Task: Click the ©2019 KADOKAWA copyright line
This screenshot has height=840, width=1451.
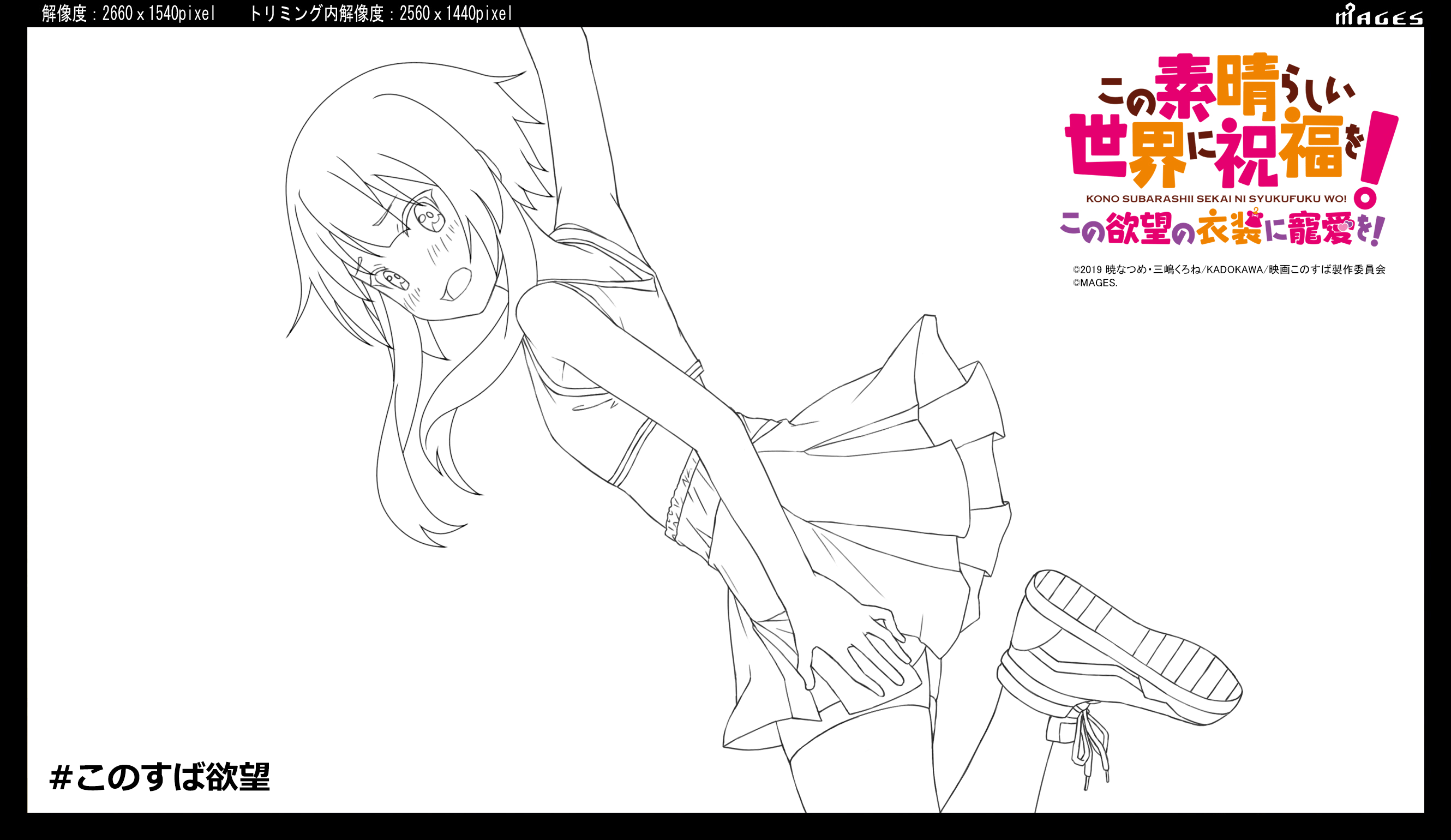Action: tap(1229, 269)
